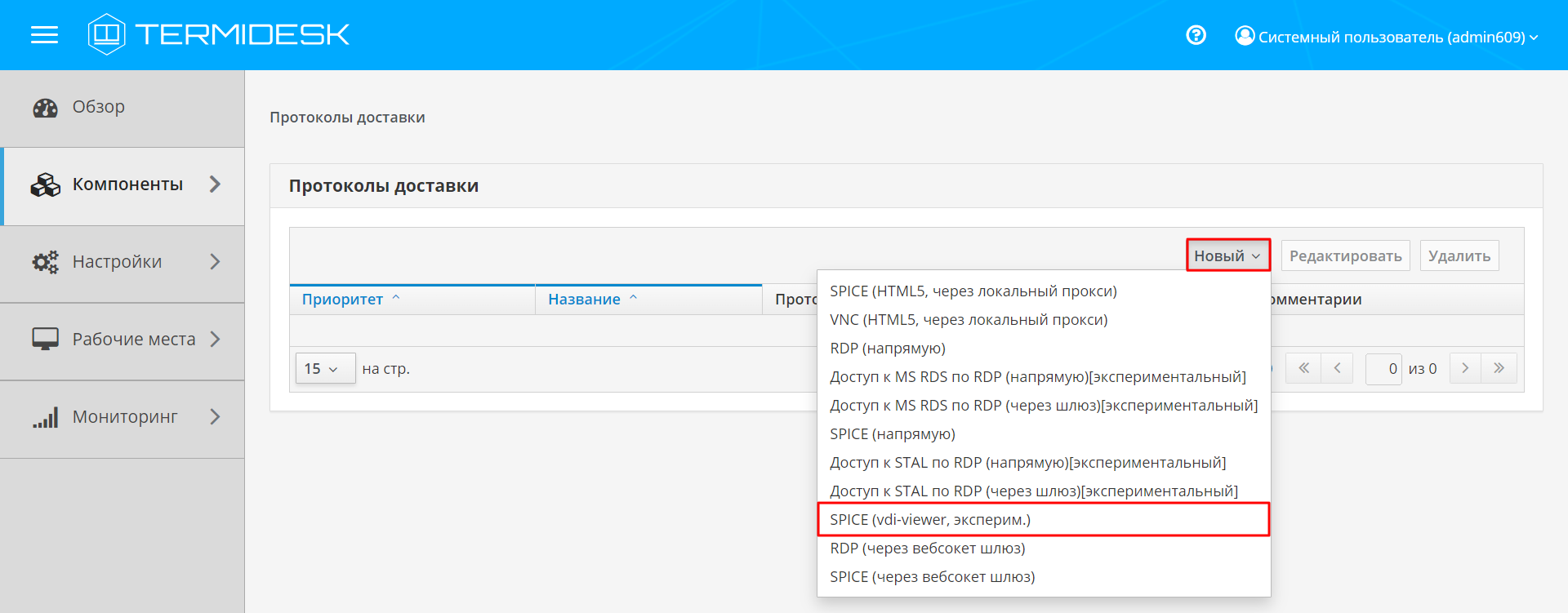This screenshot has height=613, width=1568.
Task: Select VNC (HTML5, через локальный прокси)
Action: pos(969,320)
